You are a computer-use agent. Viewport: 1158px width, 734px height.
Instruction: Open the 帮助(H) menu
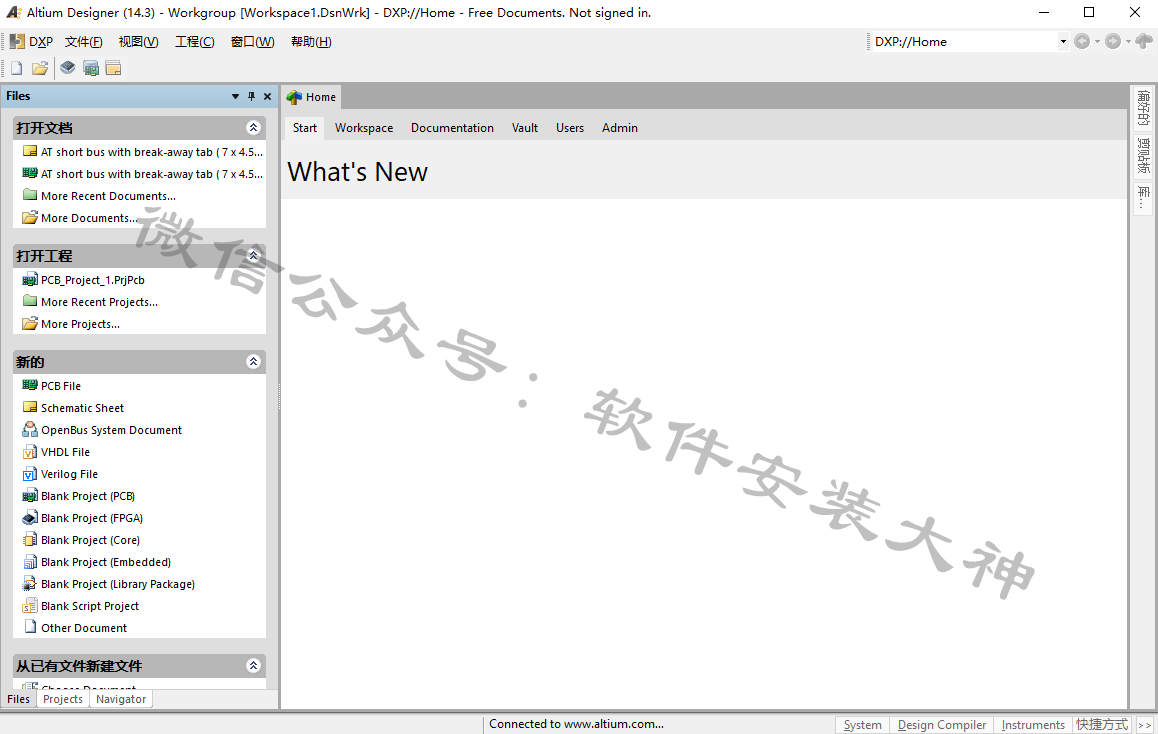(311, 42)
